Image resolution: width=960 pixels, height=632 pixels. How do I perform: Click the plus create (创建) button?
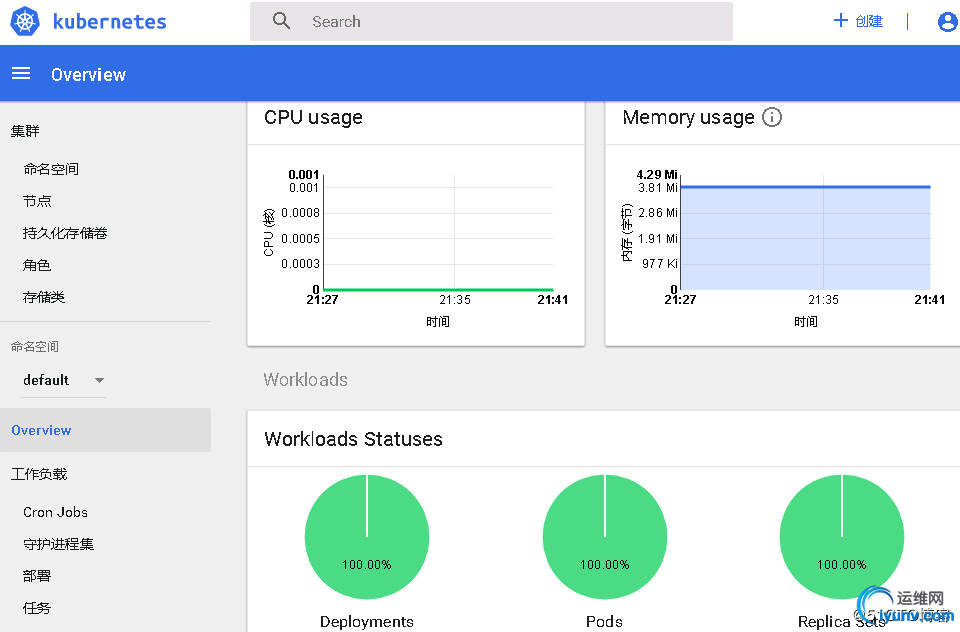click(x=858, y=21)
